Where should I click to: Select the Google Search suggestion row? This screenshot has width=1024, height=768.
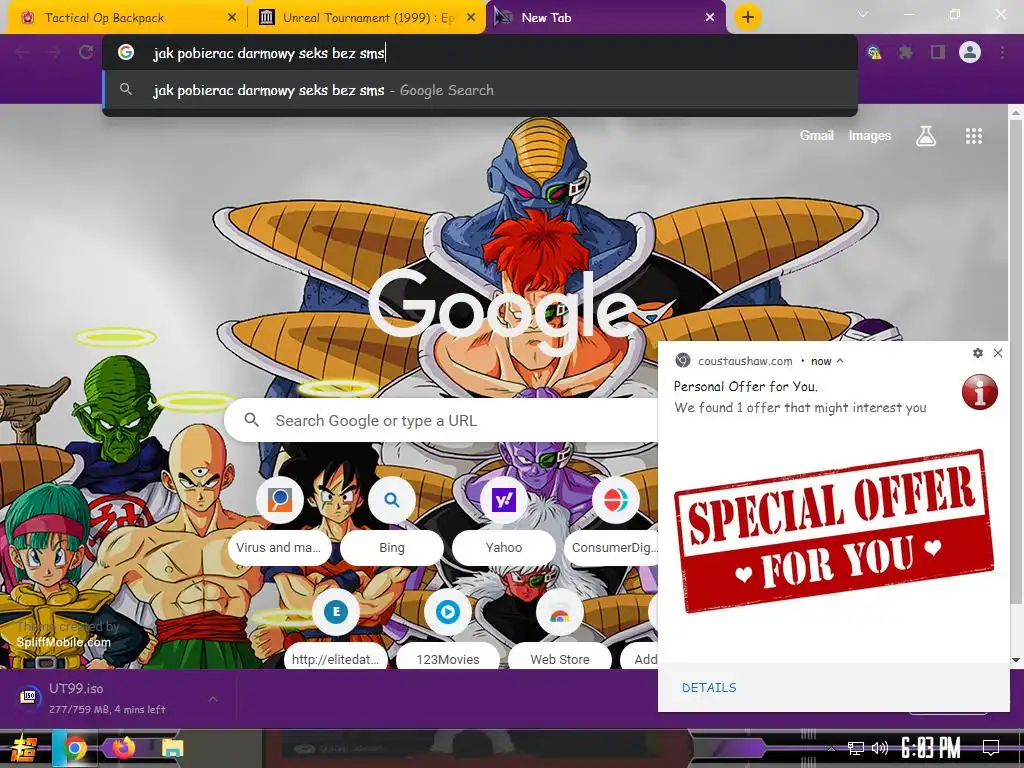480,90
